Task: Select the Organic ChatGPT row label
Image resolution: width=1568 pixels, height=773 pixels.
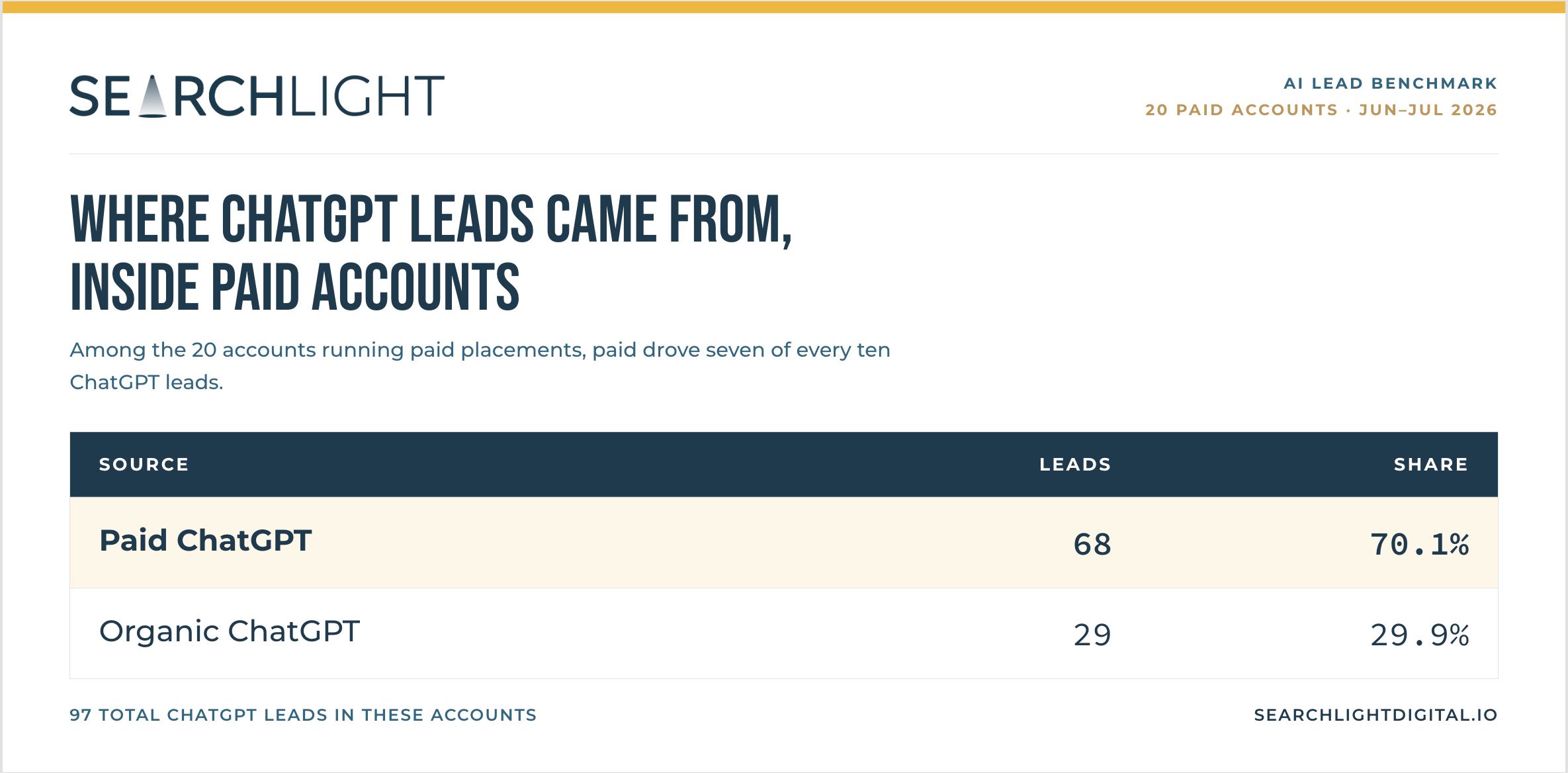Action: (x=229, y=631)
